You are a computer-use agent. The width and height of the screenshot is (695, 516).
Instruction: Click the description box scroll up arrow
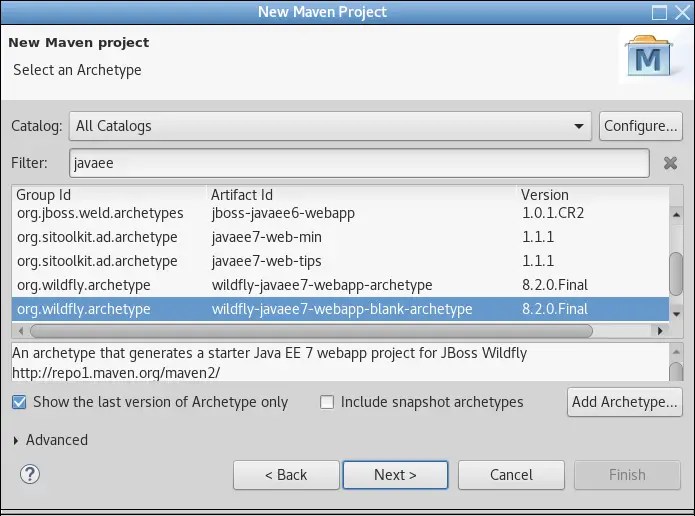[676, 352]
